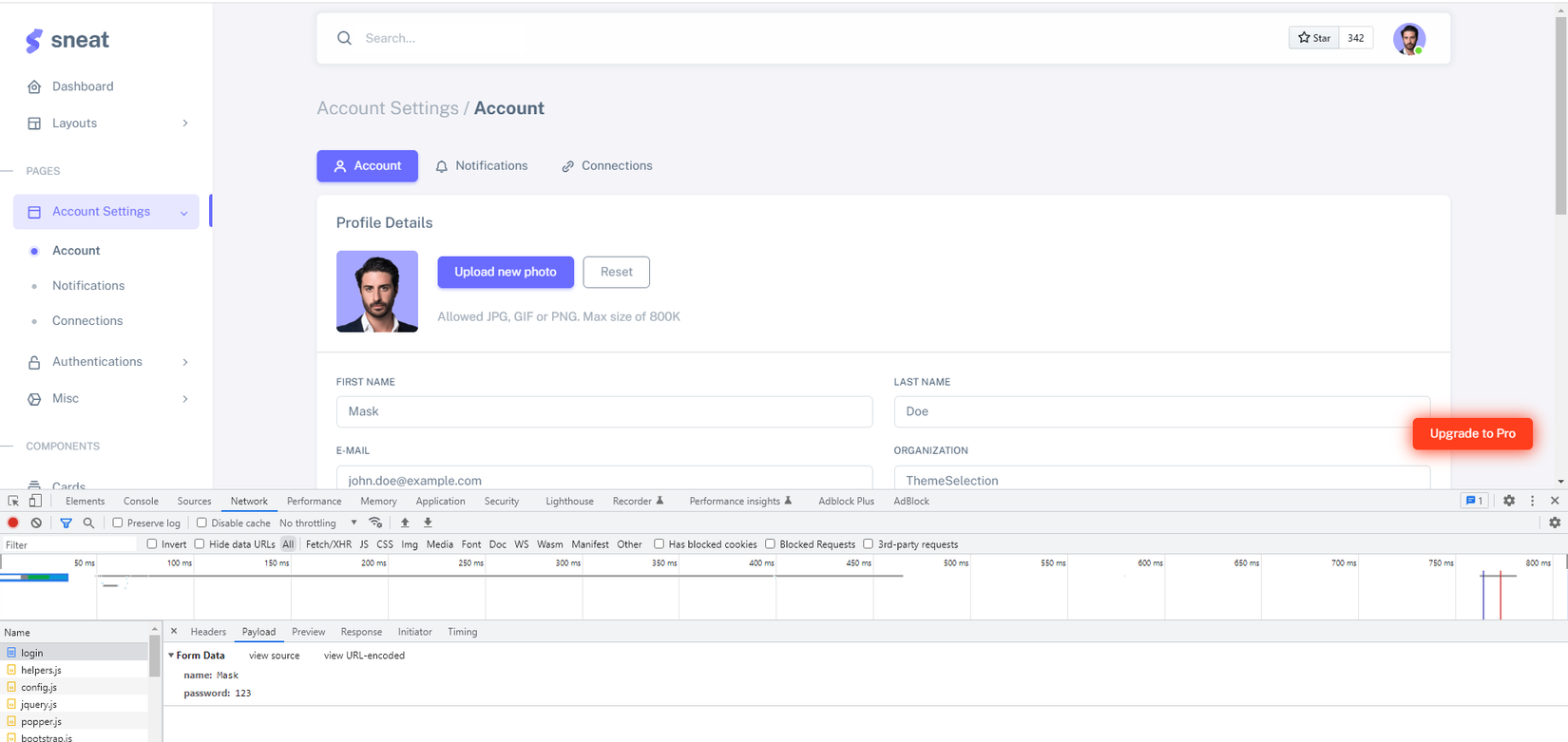This screenshot has width=1568, height=742.
Task: Open the Response tab of the request
Action: coord(361,632)
